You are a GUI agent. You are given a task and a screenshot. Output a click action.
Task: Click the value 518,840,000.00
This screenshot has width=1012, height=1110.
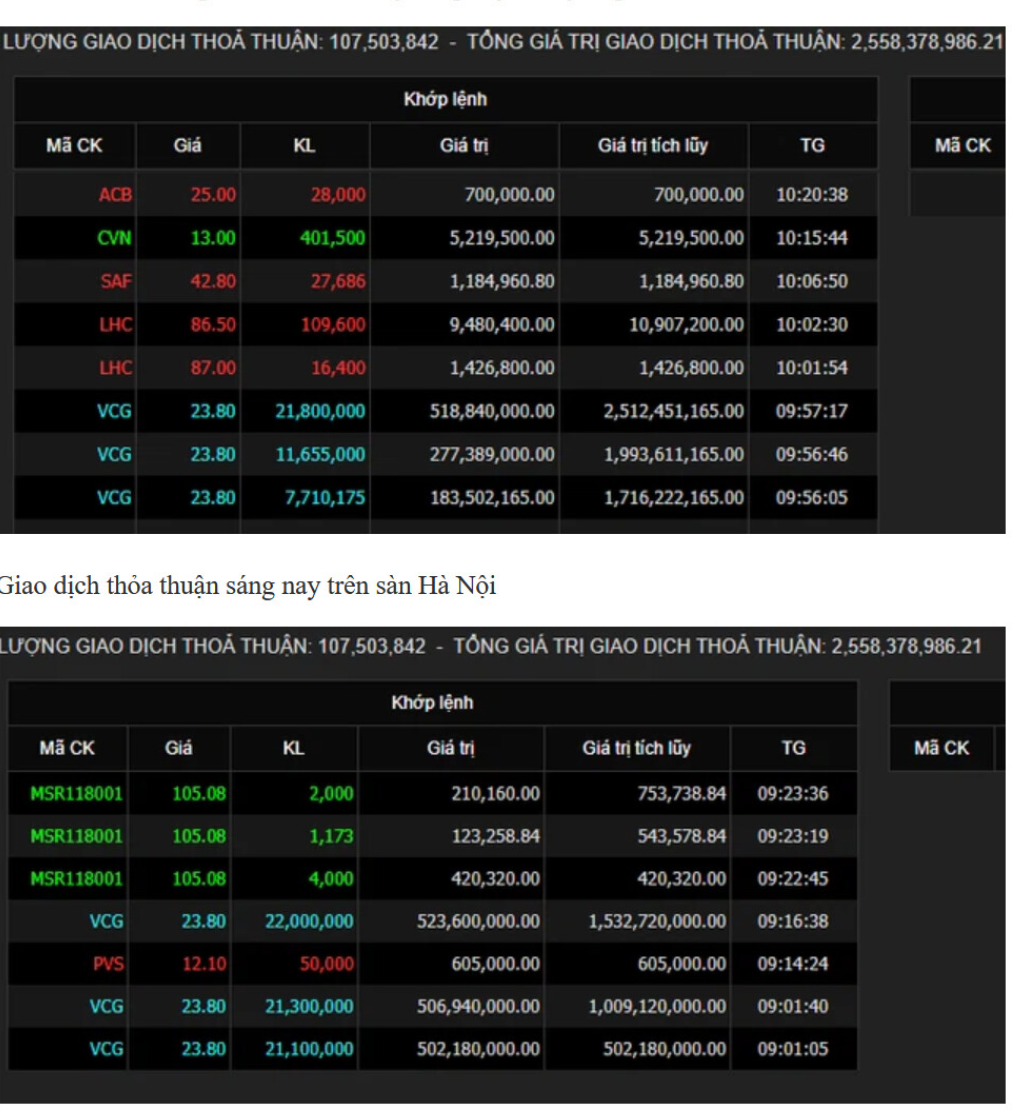click(492, 411)
